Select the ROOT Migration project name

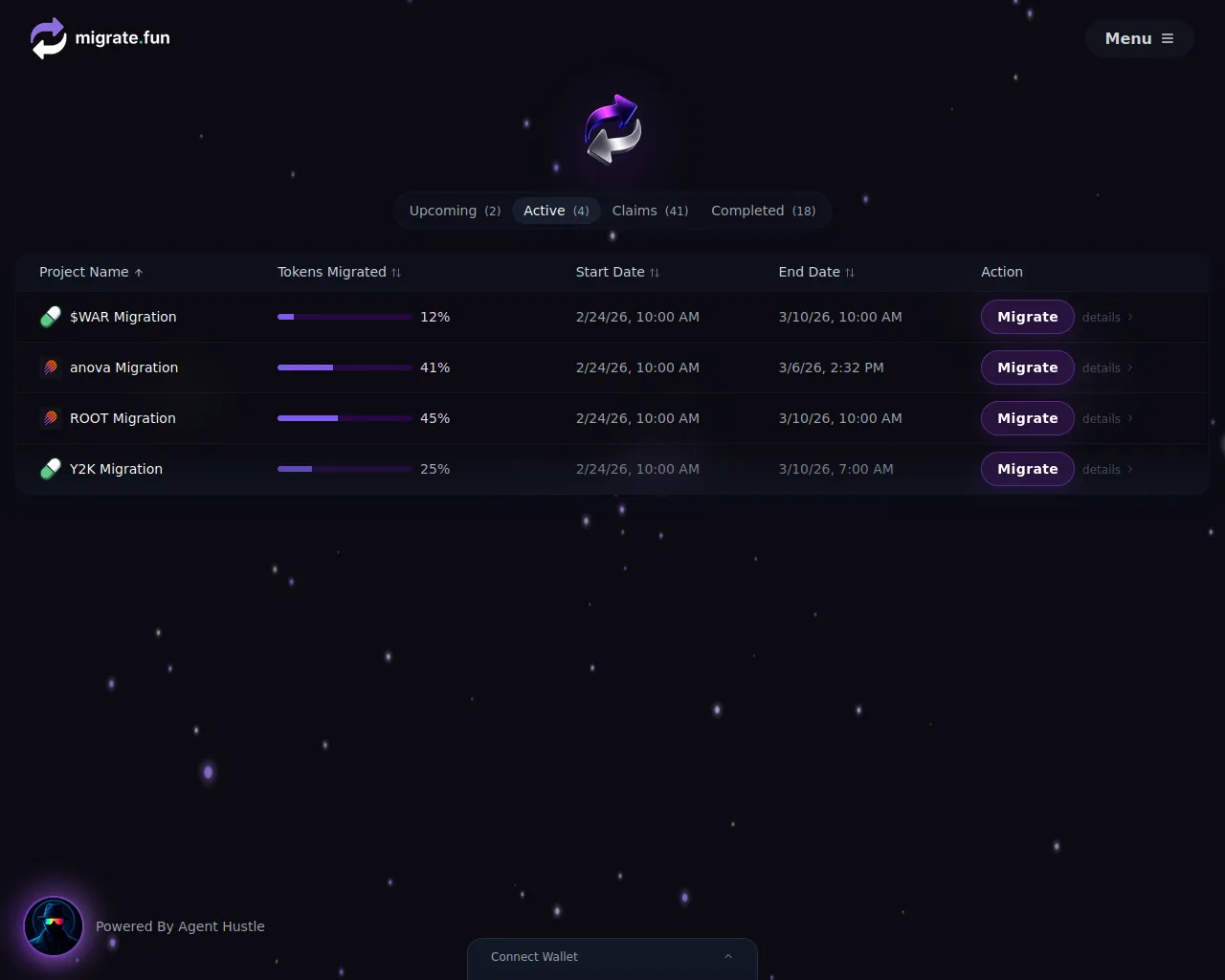(122, 418)
